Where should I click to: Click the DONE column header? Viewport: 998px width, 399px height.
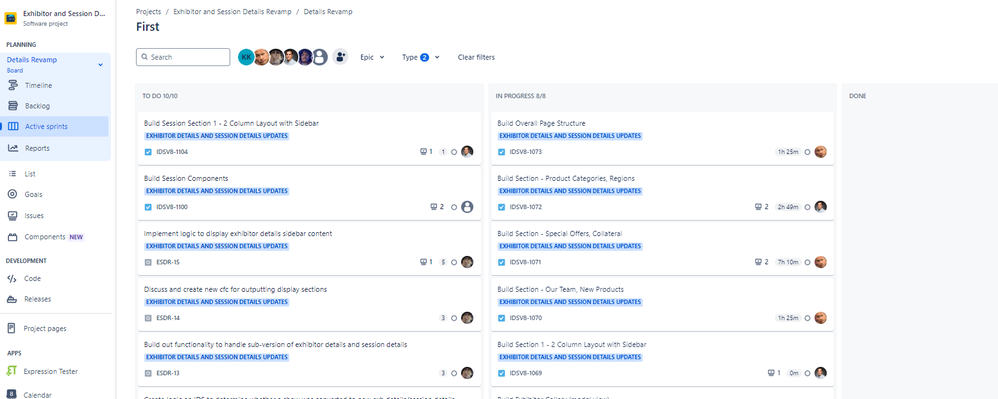[857, 96]
